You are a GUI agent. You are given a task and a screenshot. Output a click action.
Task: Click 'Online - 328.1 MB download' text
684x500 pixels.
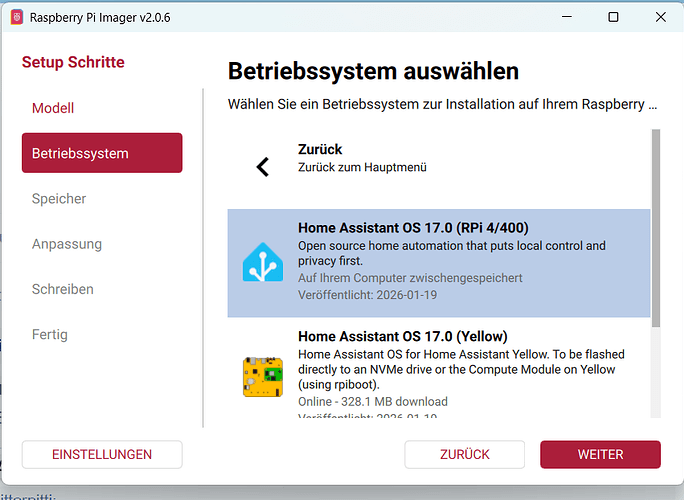373,401
